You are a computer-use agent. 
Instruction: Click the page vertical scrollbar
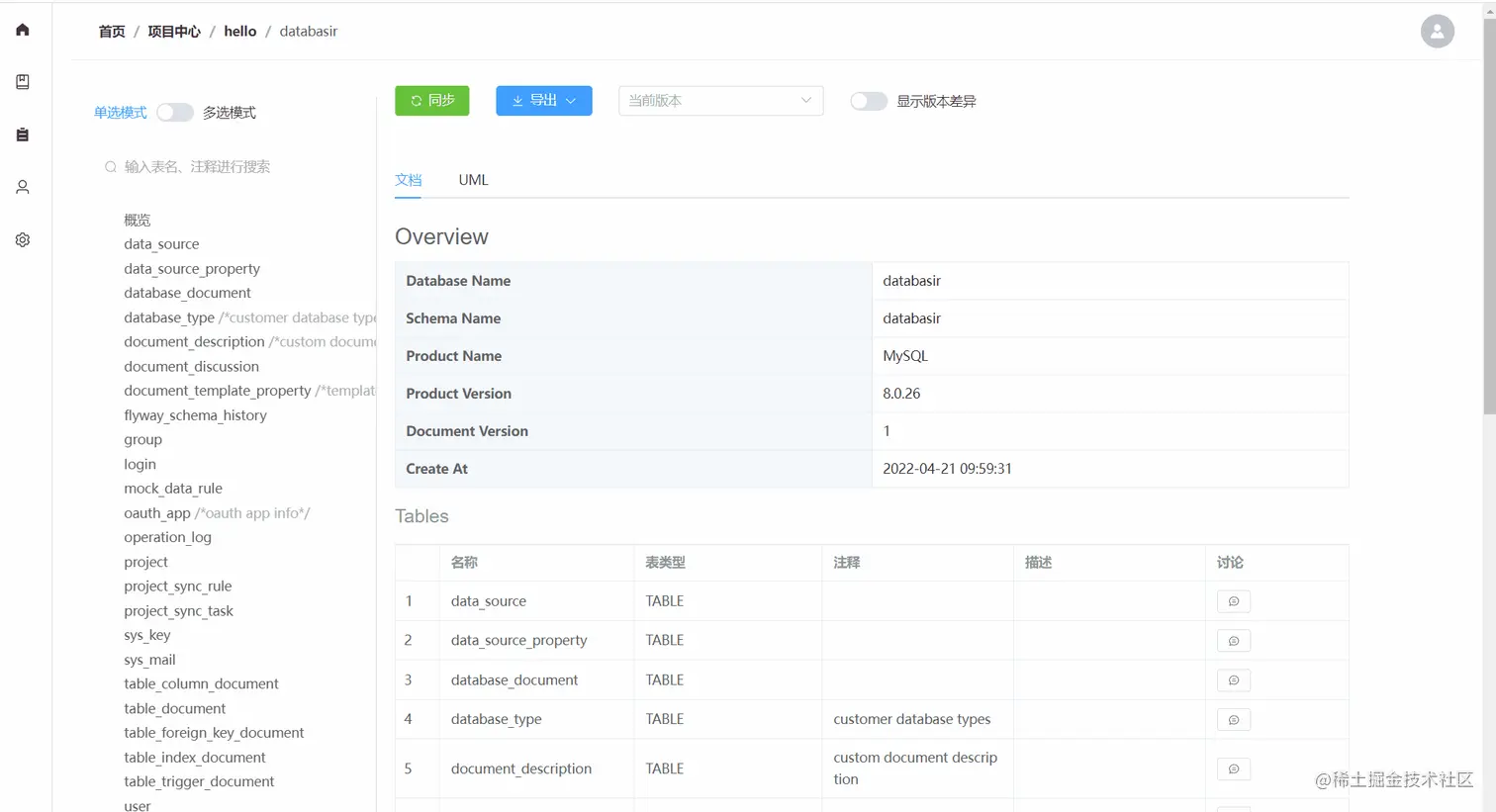[1489, 218]
